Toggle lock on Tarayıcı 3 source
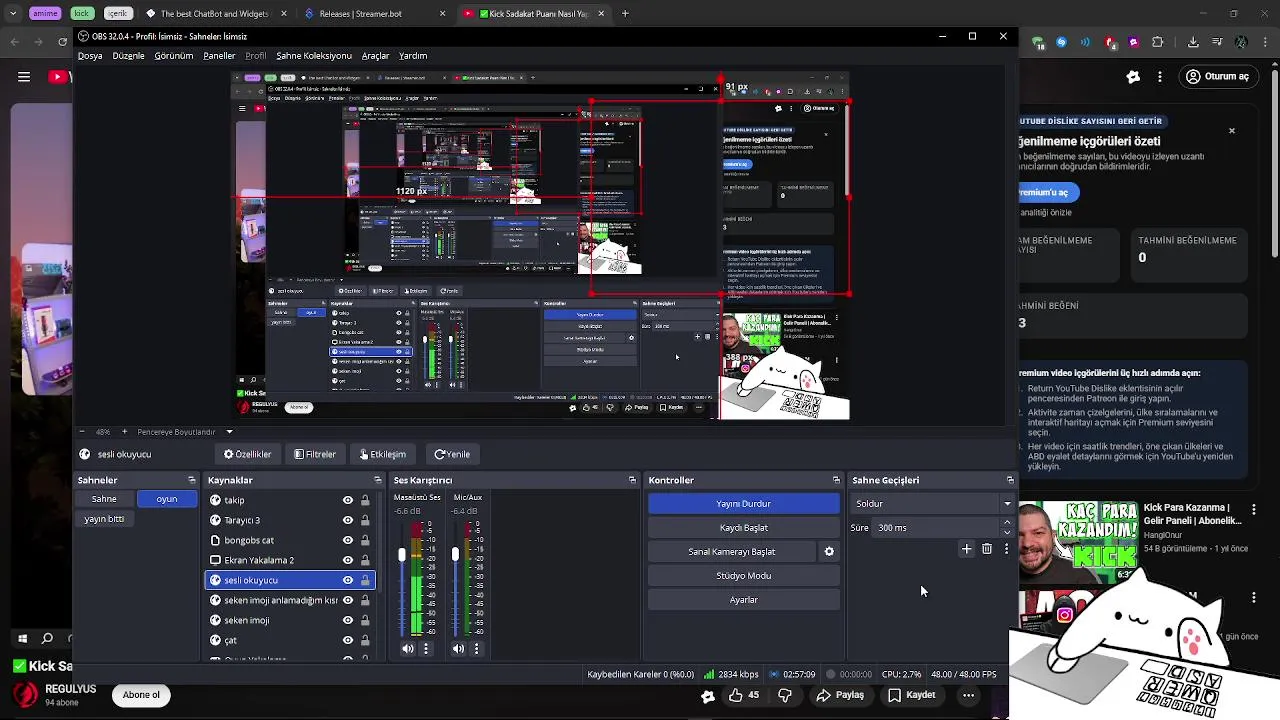 click(x=365, y=520)
